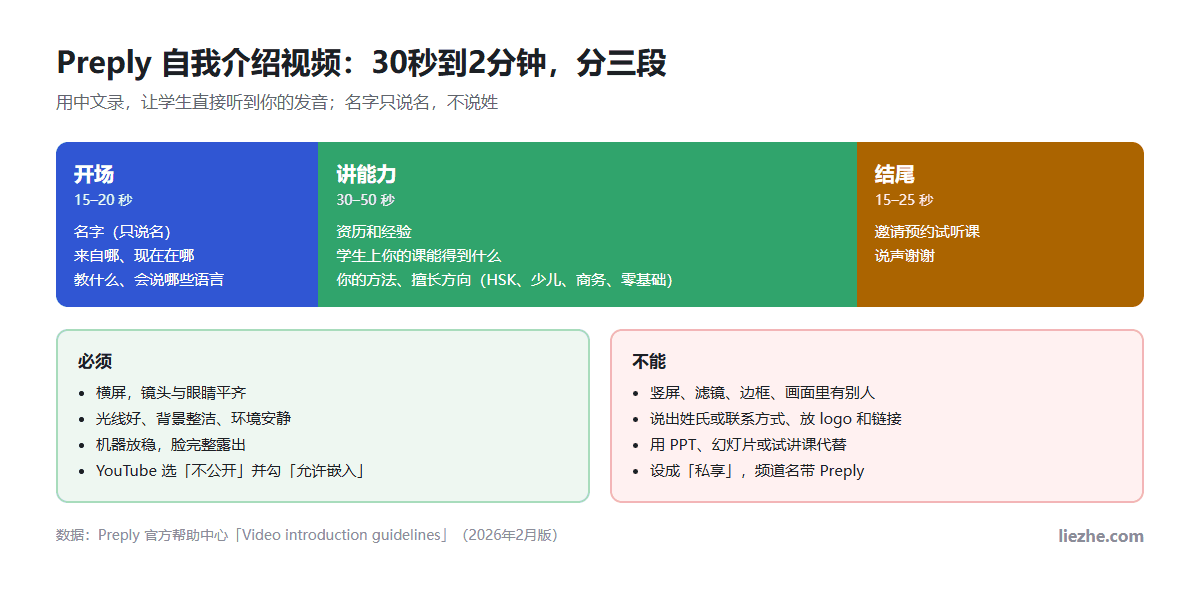Click the line "名字（只说名）"

pyautogui.click(x=122, y=231)
